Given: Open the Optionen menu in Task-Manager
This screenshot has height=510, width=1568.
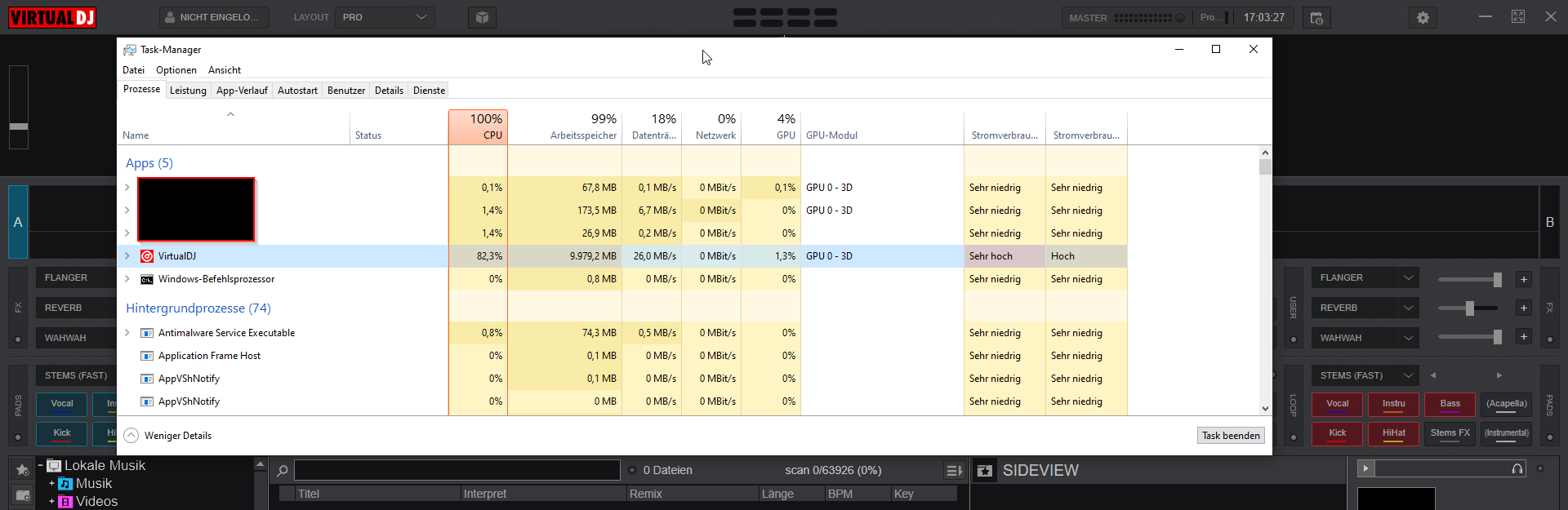Looking at the screenshot, I should pos(176,70).
